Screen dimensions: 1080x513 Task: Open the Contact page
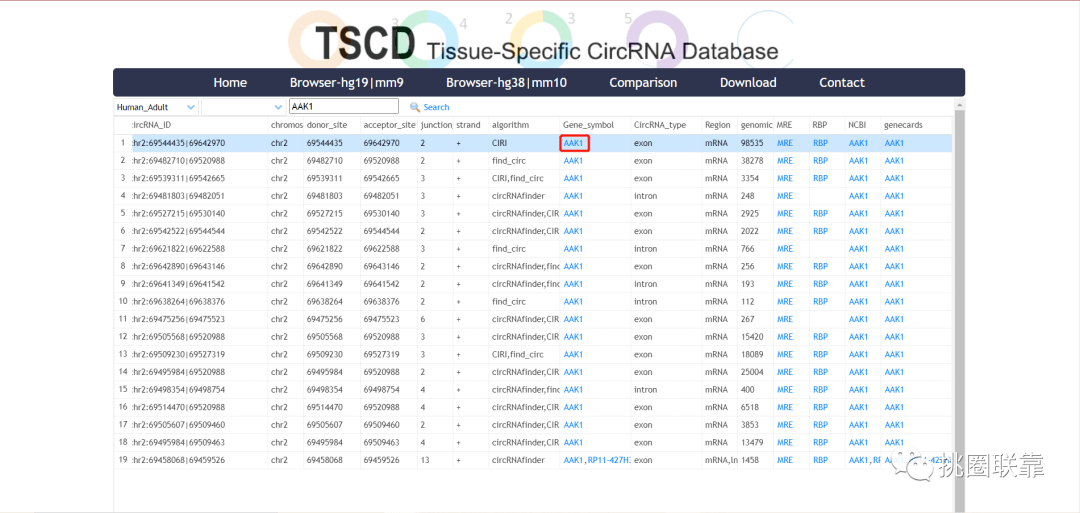(x=842, y=83)
